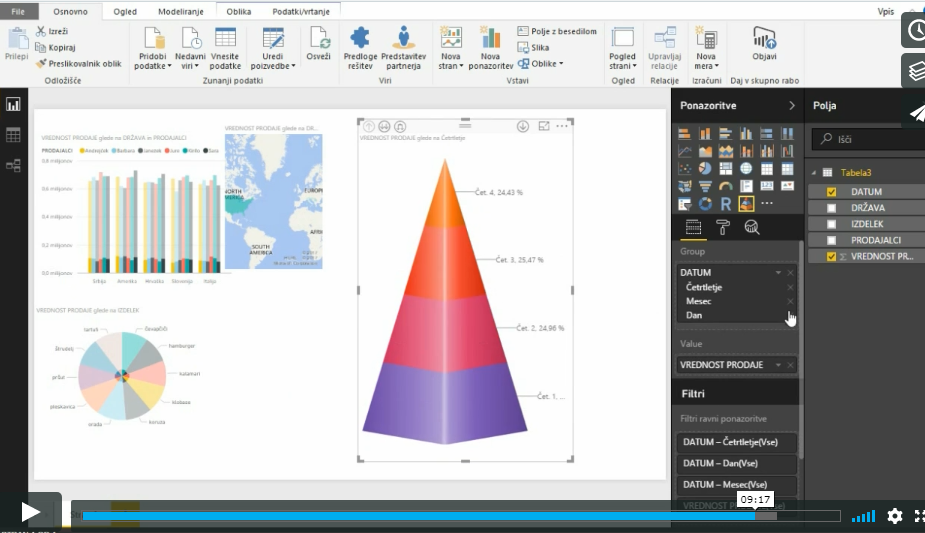Choose the filled map visualization
The image size is (925, 533).
[684, 186]
